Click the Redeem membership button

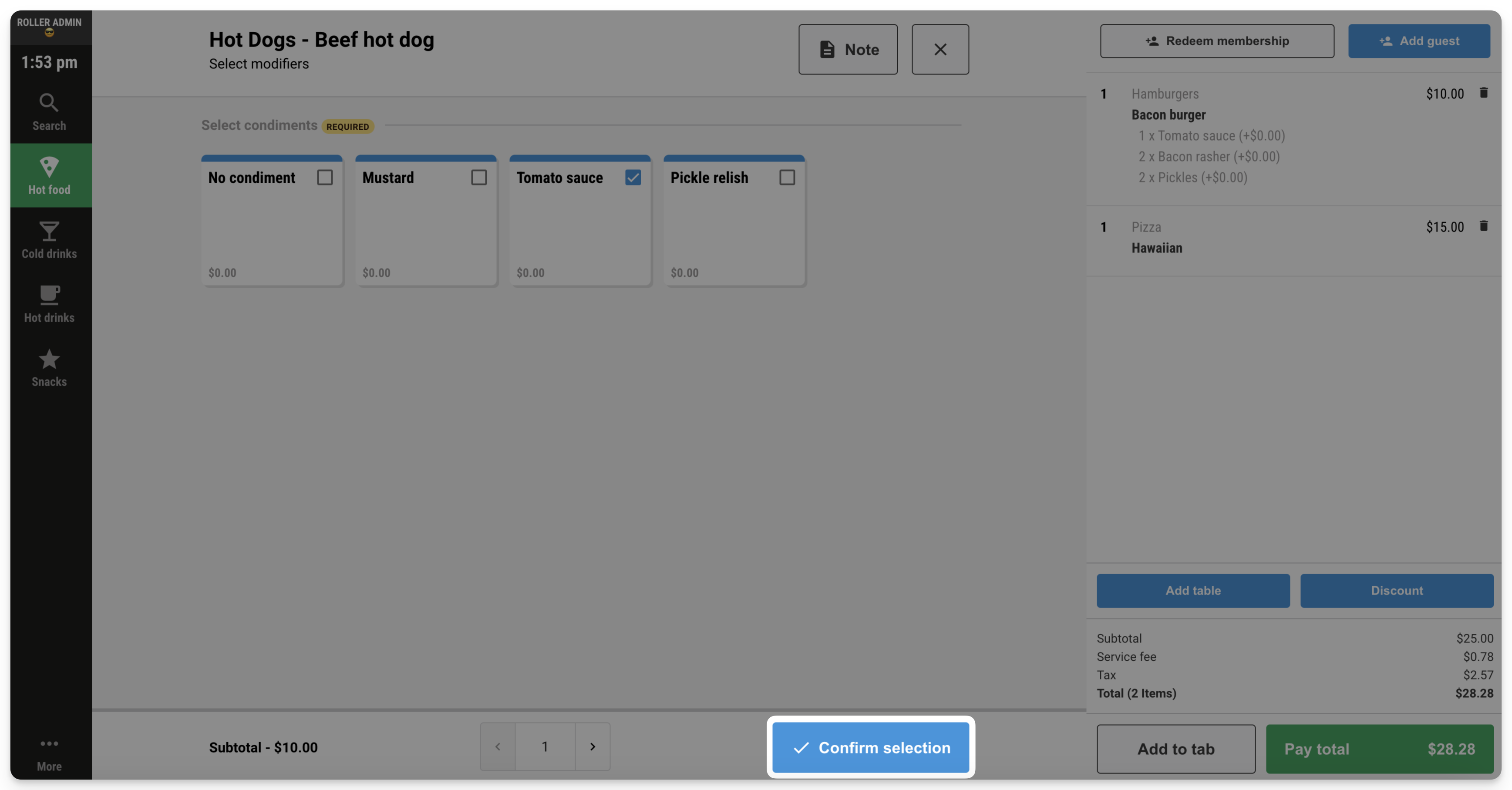[1217, 41]
